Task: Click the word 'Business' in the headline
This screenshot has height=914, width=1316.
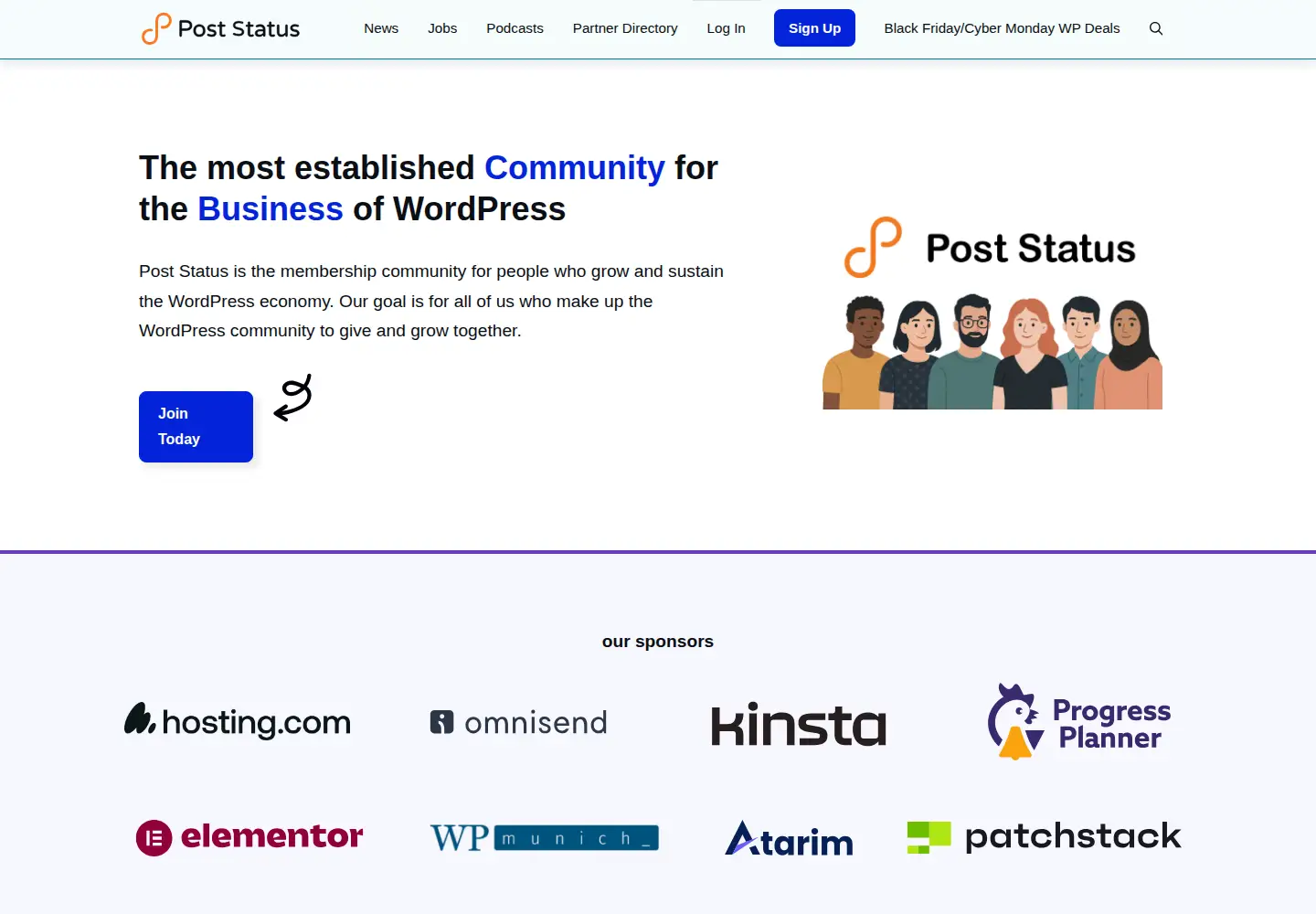Action: pyautogui.click(x=271, y=209)
